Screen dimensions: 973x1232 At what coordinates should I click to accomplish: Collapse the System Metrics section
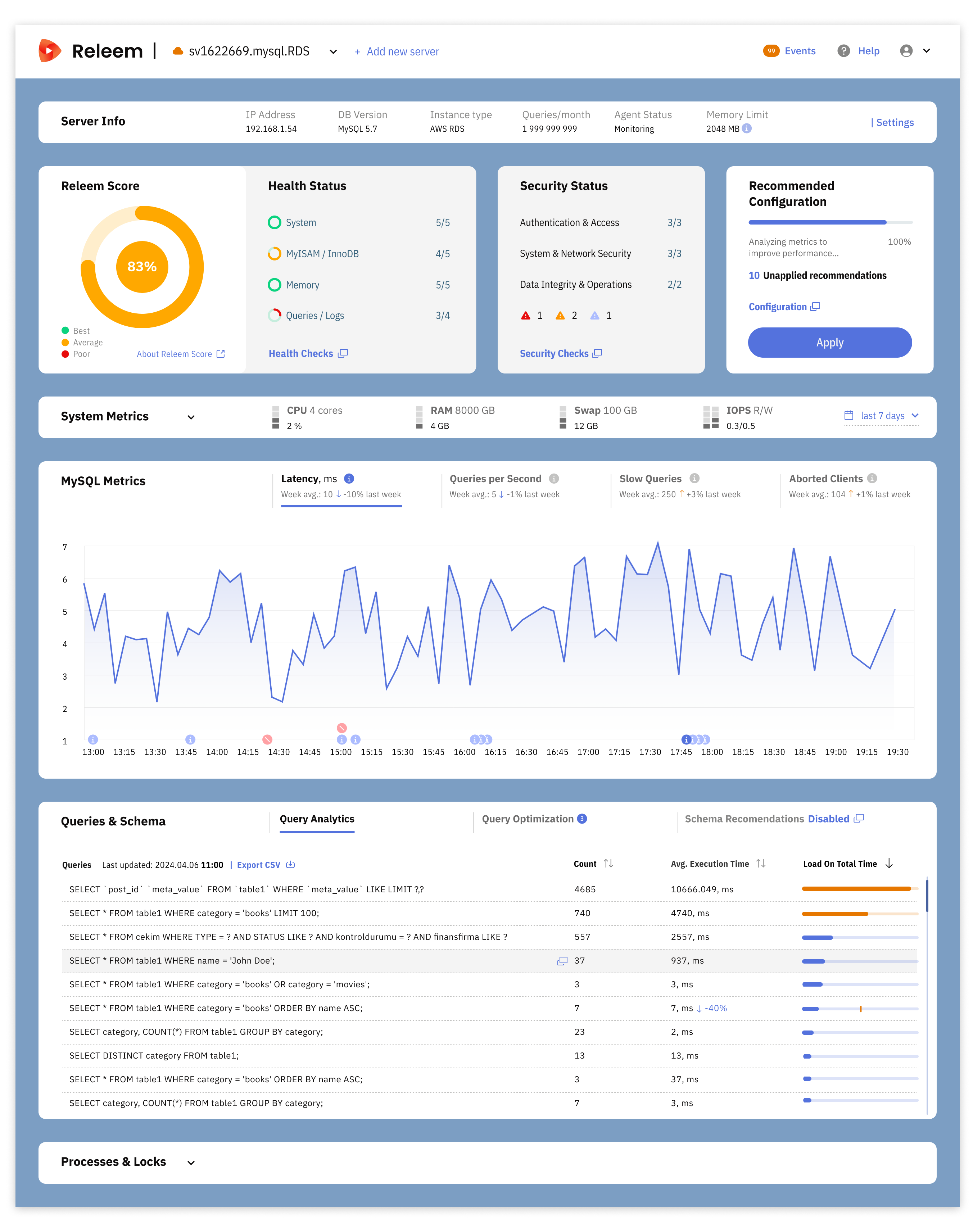pos(191,417)
